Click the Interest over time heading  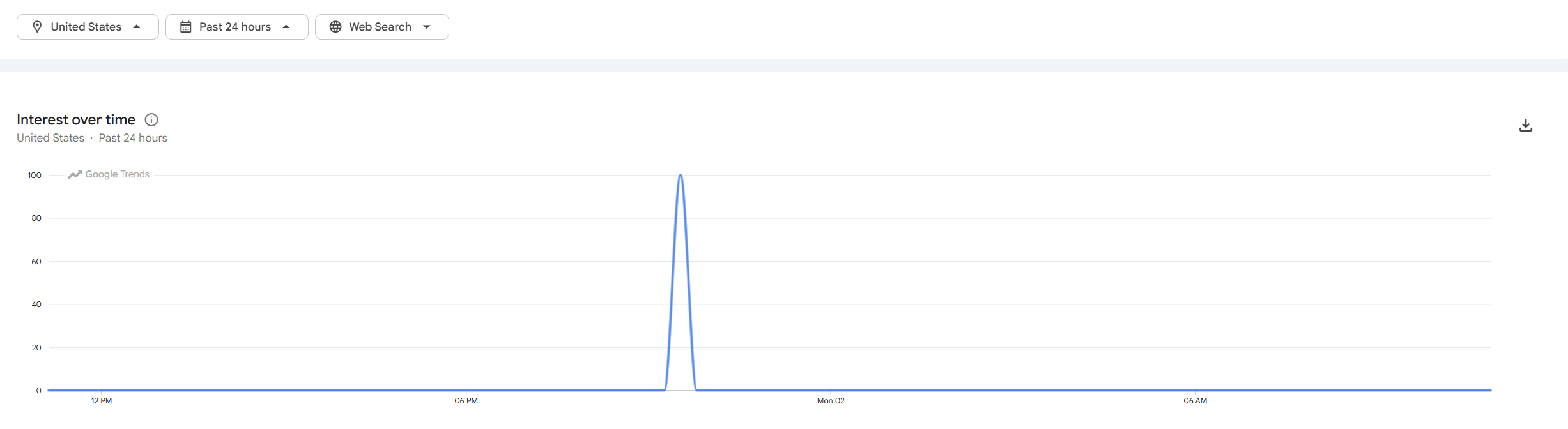click(76, 120)
